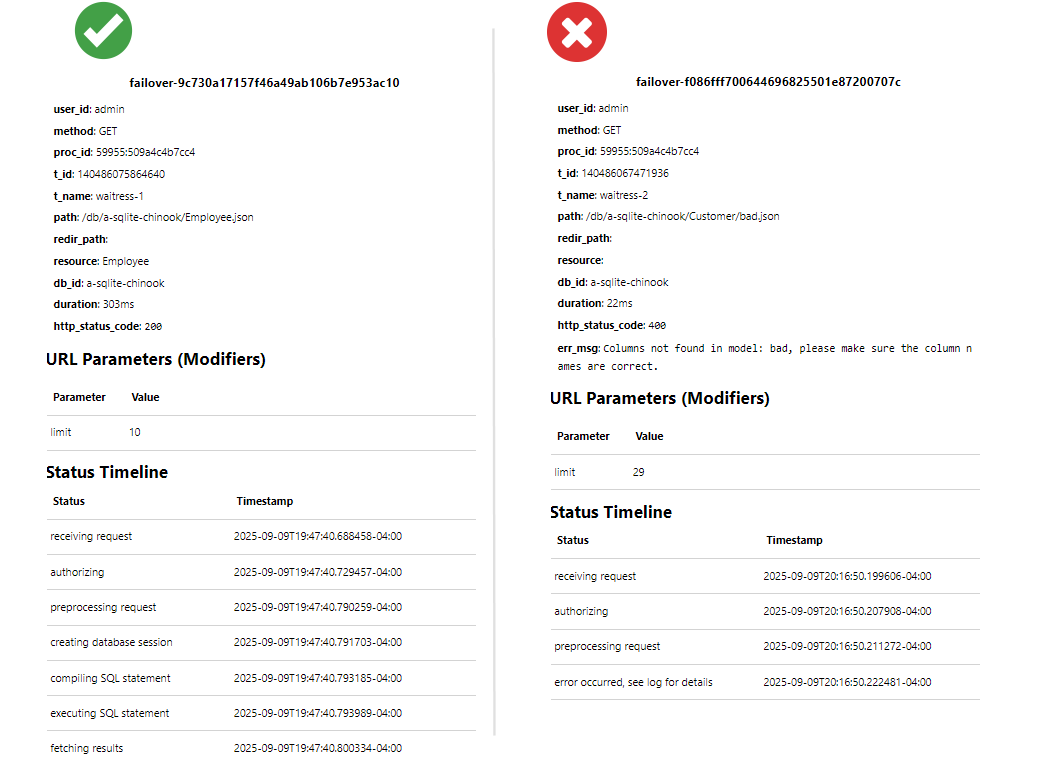Click the 'creating database session' status row
Screen dimensions: 1039x760
tap(111, 642)
